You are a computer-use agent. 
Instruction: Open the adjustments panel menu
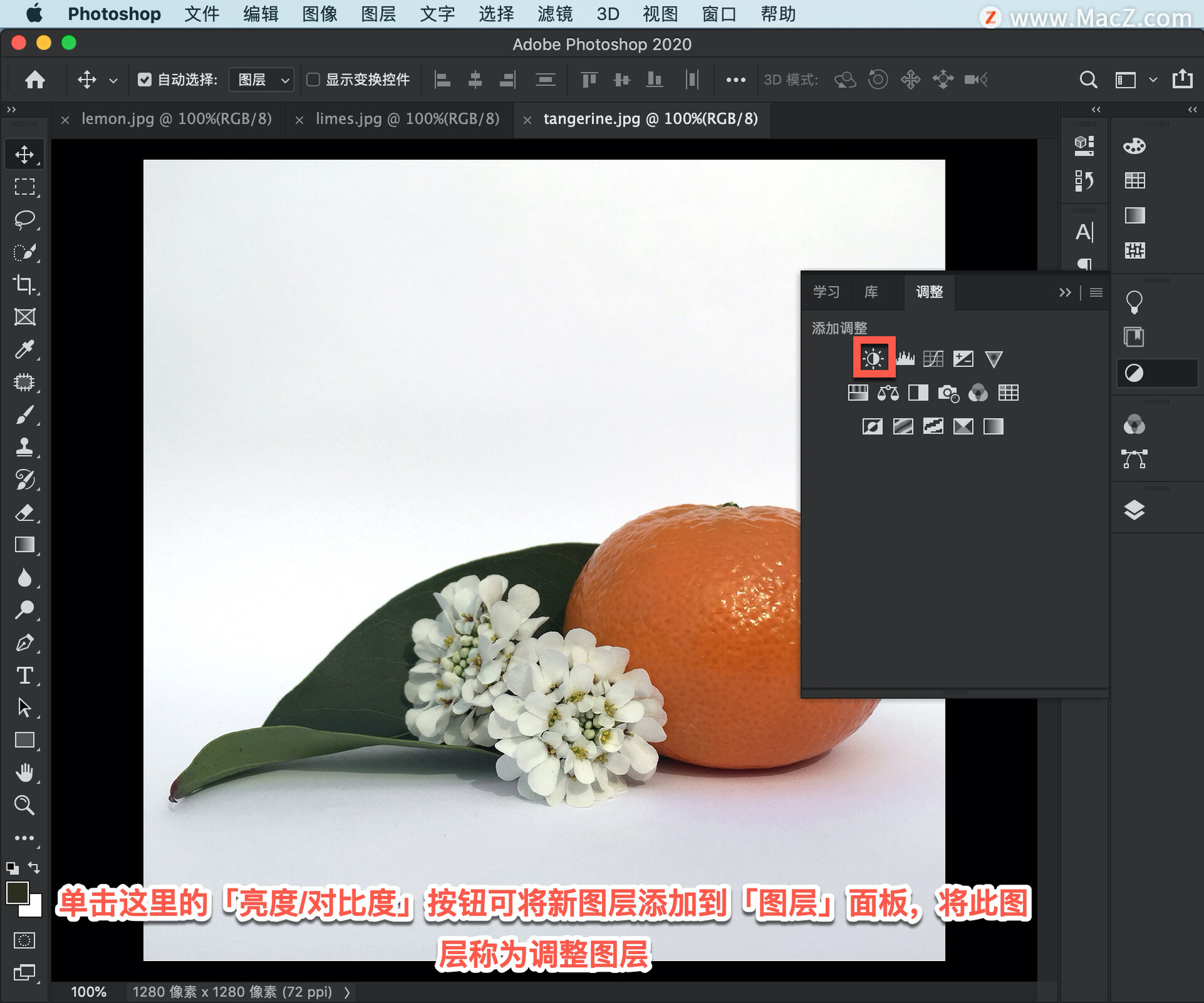[x=1096, y=292]
